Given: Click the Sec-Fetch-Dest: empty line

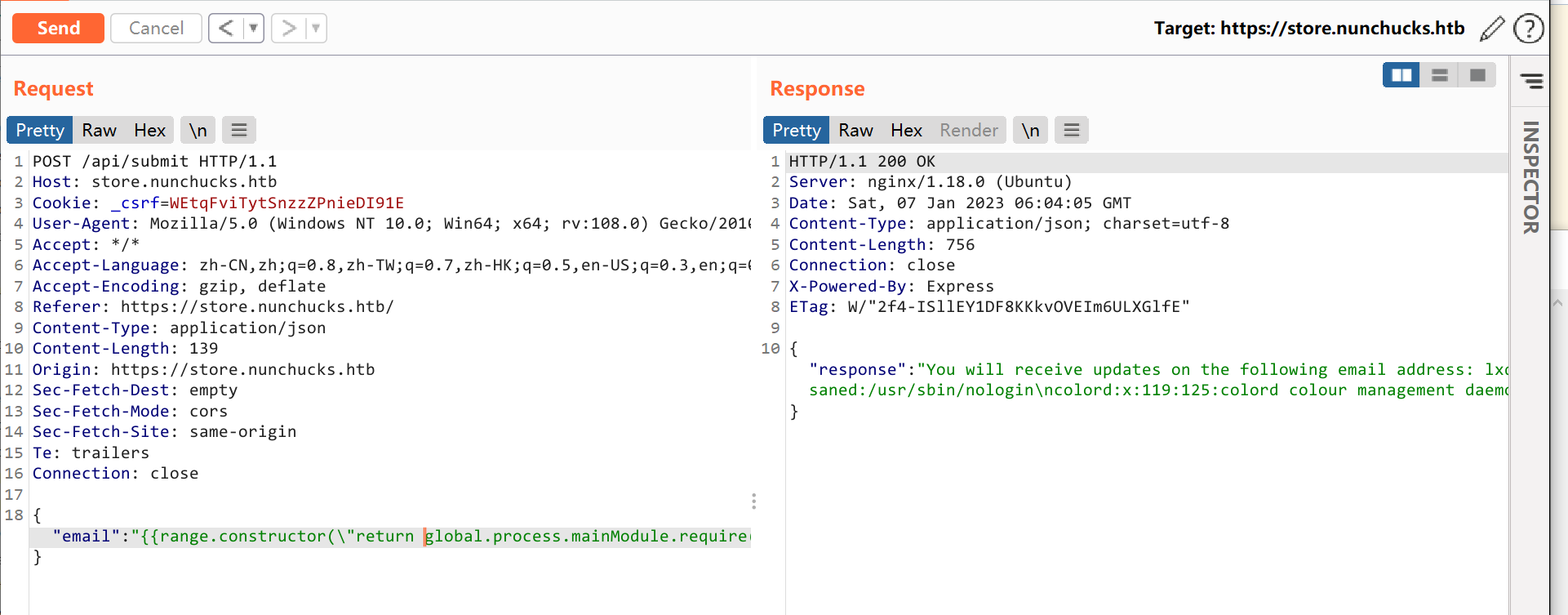Looking at the screenshot, I should pyautogui.click(x=135, y=390).
